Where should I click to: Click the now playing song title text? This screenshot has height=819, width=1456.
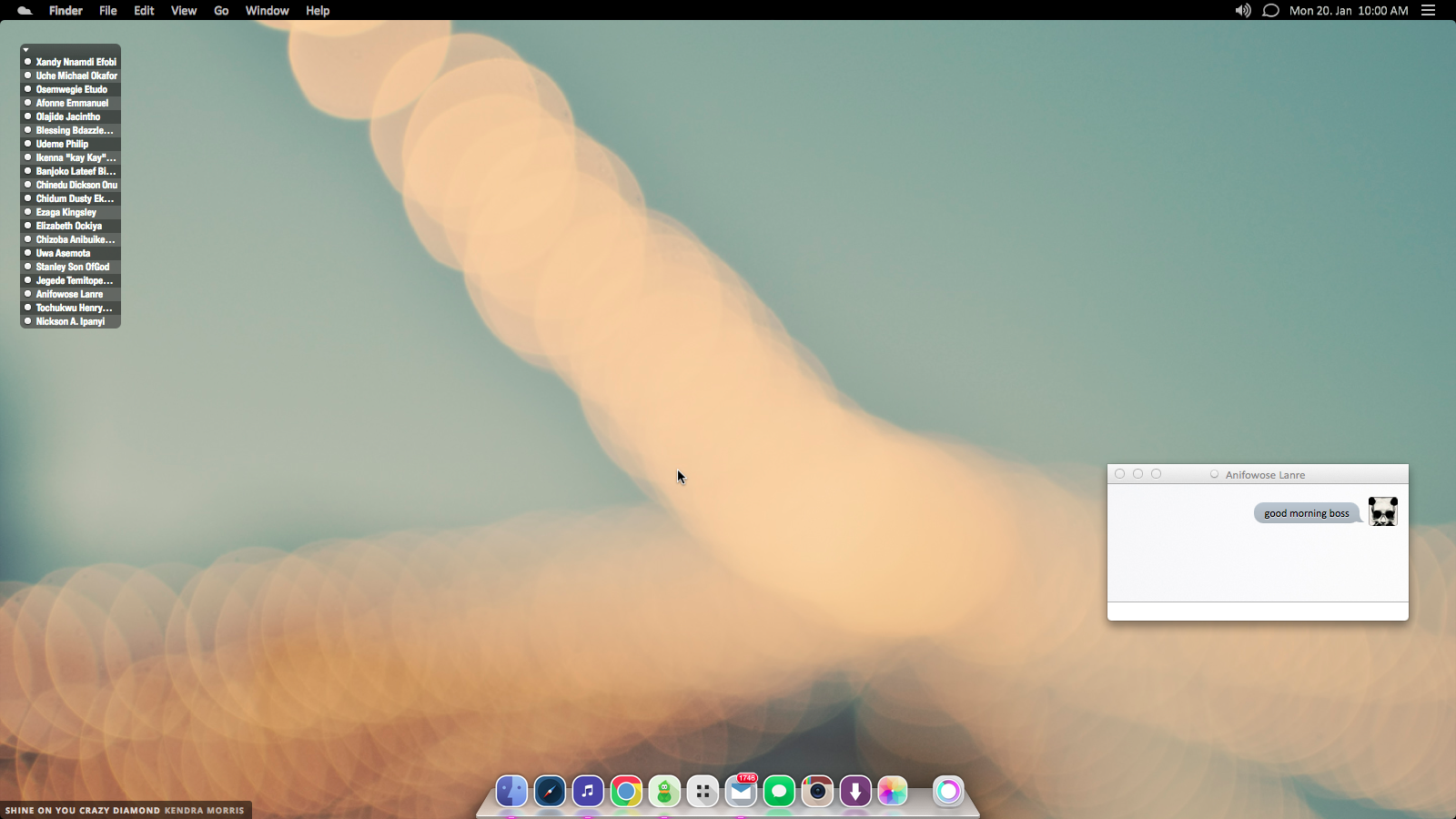click(83, 810)
